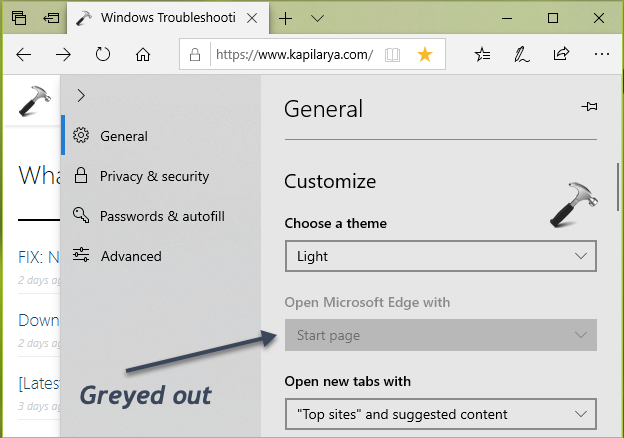The width and height of the screenshot is (624, 438).
Task: Open Passwords & autofill settings
Action: coord(161,216)
